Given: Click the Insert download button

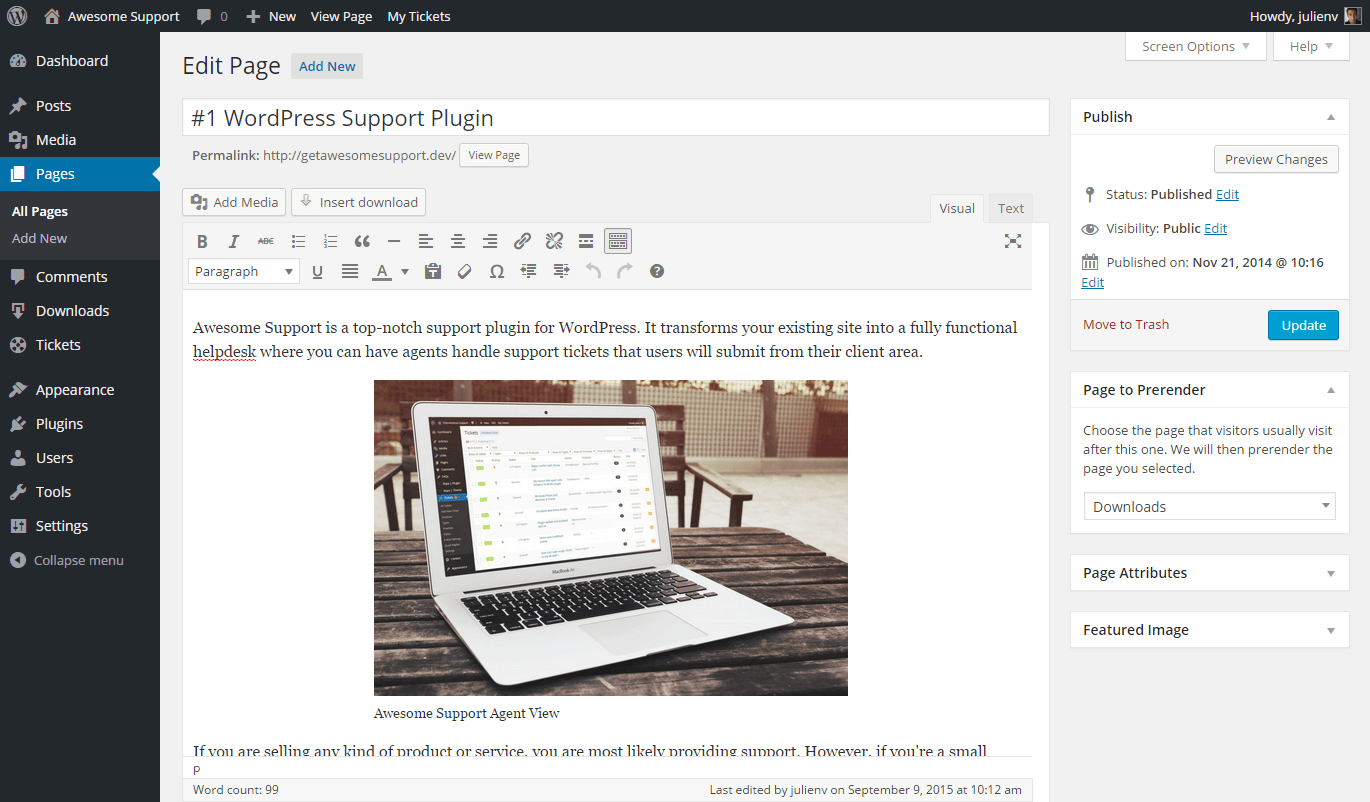Looking at the screenshot, I should click(x=358, y=202).
